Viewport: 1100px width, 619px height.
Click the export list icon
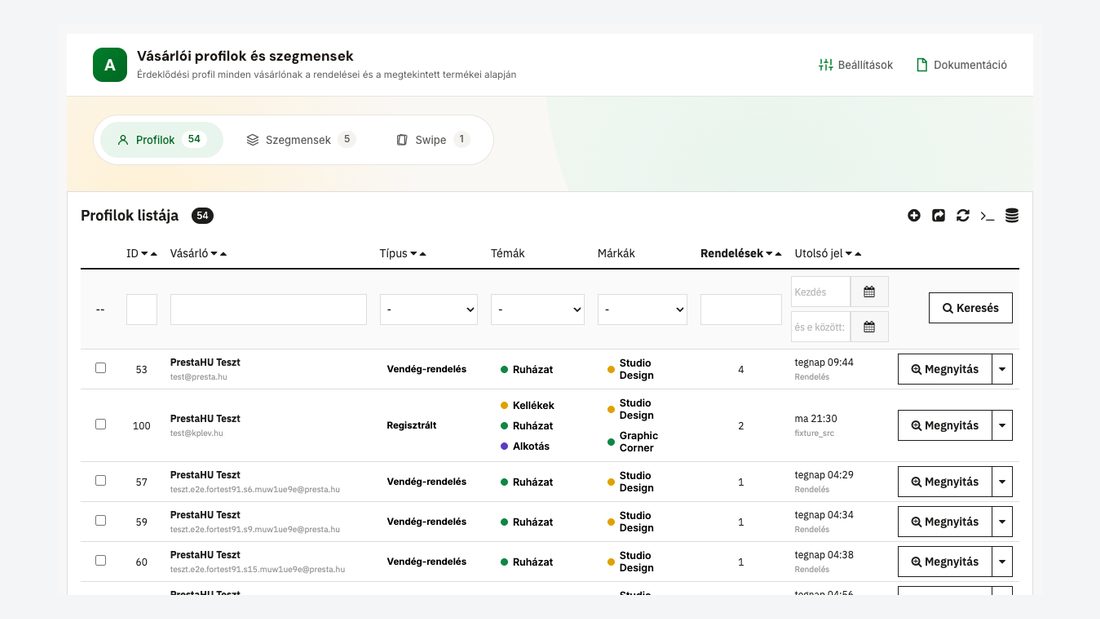click(938, 215)
